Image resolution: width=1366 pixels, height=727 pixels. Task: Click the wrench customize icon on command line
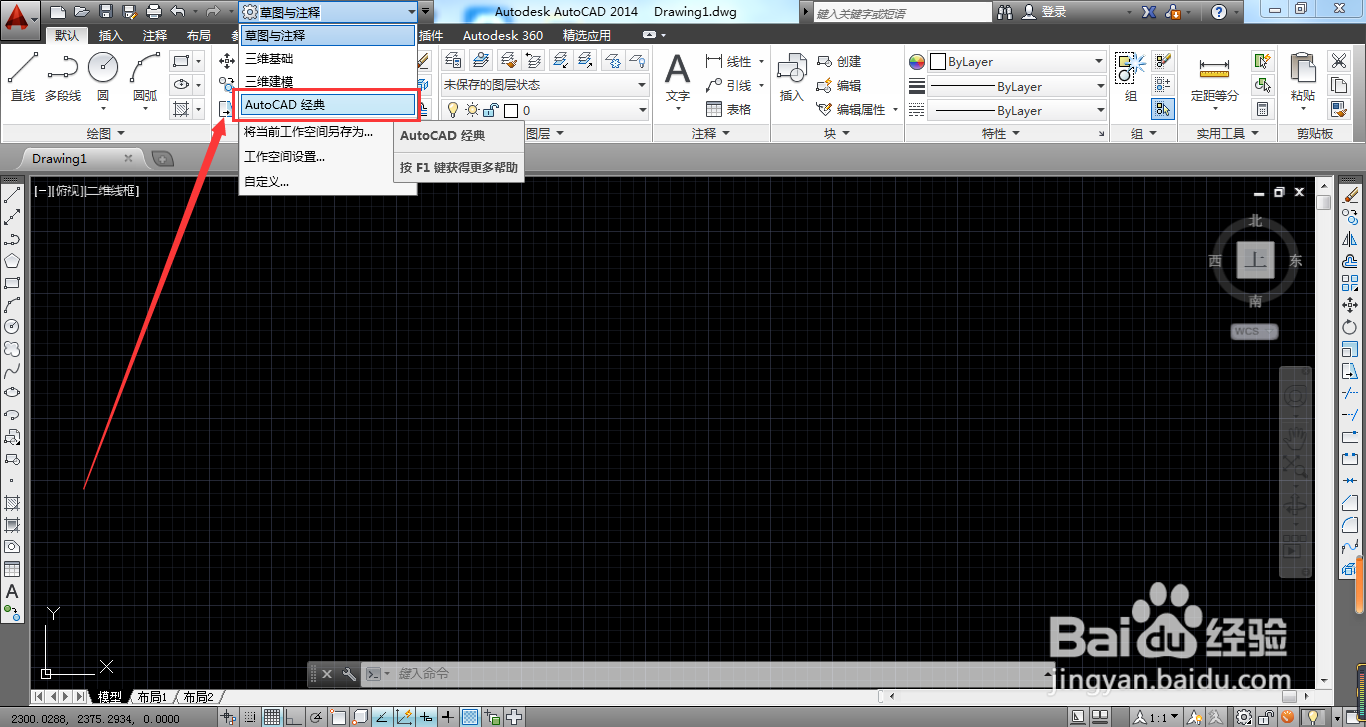[349, 674]
